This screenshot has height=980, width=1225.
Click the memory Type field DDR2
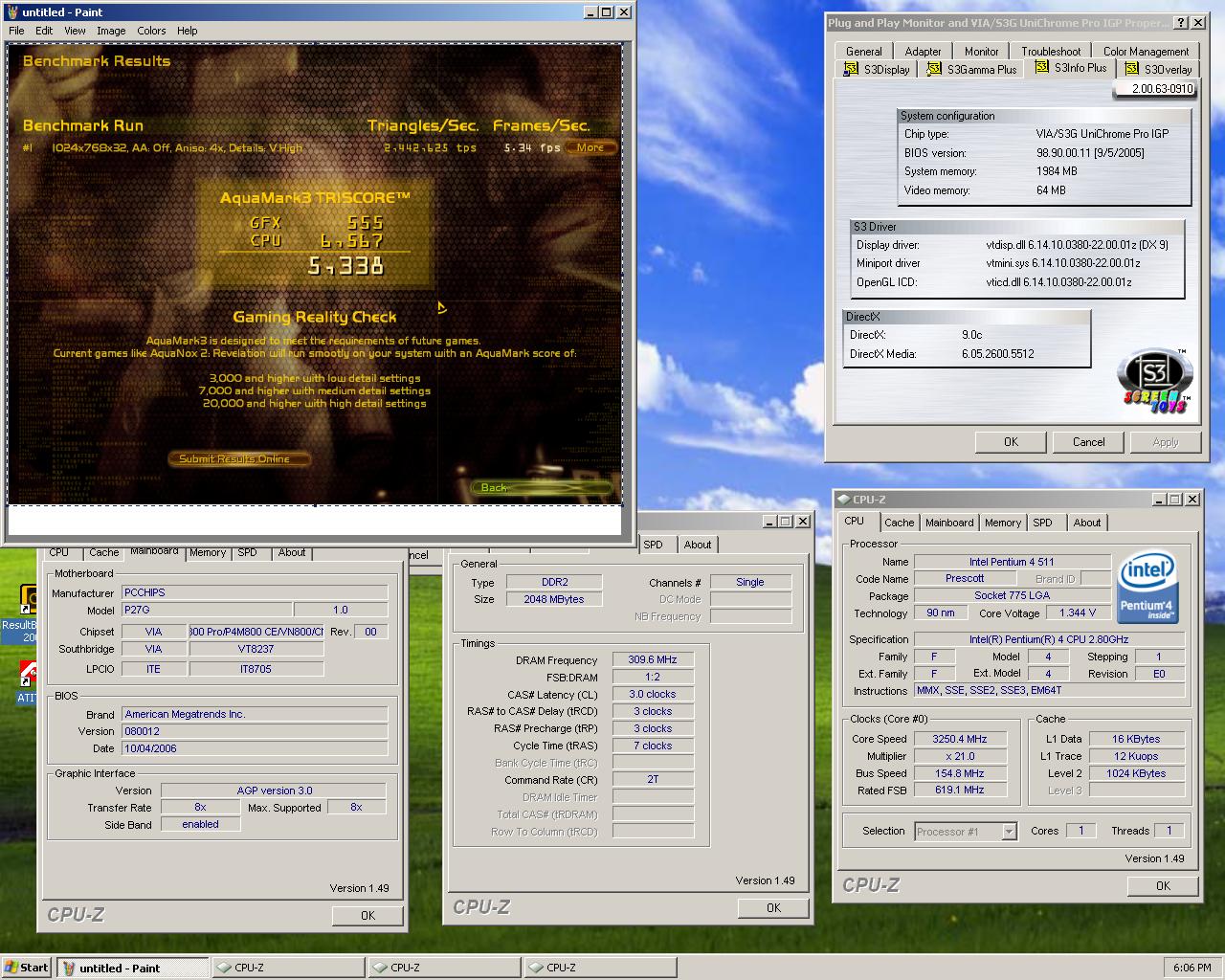tap(555, 582)
